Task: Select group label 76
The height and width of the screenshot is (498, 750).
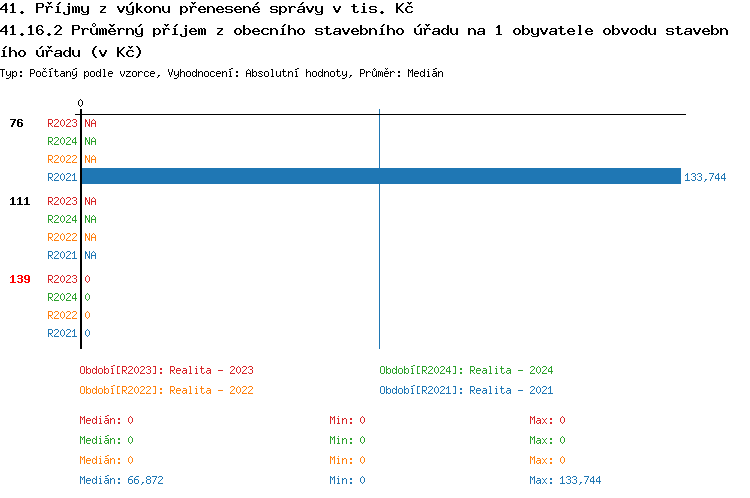Action: (17, 123)
